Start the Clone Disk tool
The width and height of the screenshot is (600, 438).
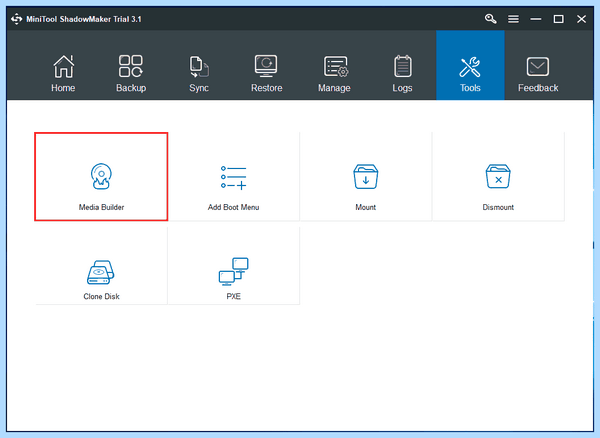(x=101, y=266)
